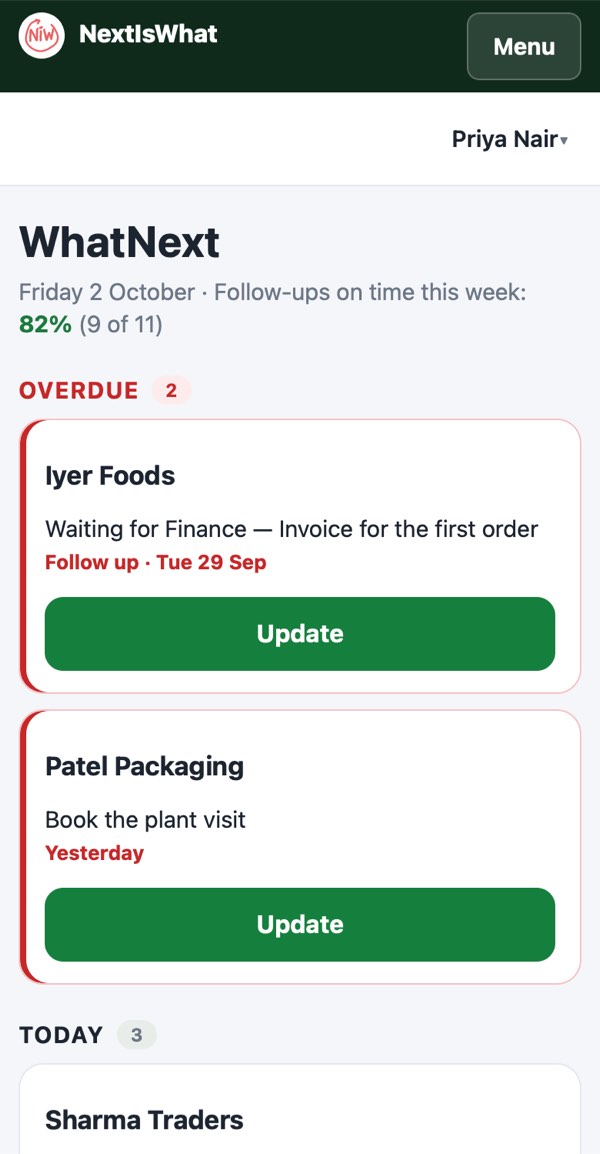Update the Iyer Foods follow-up
The image size is (600, 1154).
pos(300,634)
